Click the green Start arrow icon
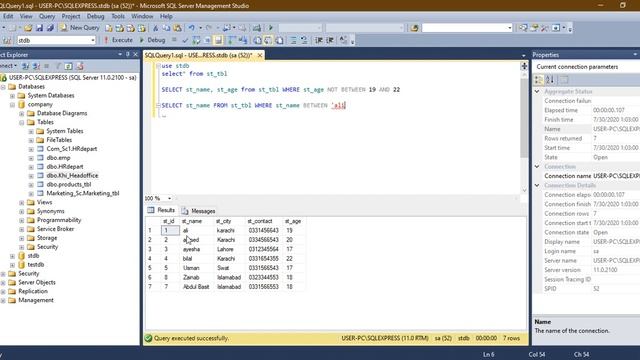Screen dimensions: 640x360 [x=270, y=28]
